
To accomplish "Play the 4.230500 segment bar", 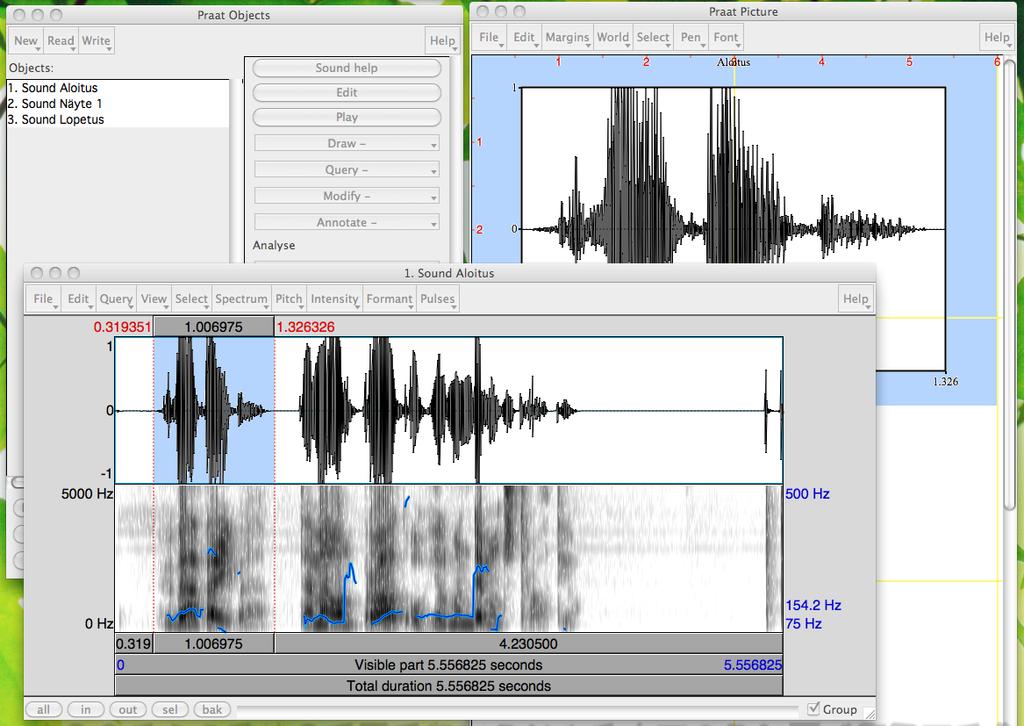I will point(528,644).
